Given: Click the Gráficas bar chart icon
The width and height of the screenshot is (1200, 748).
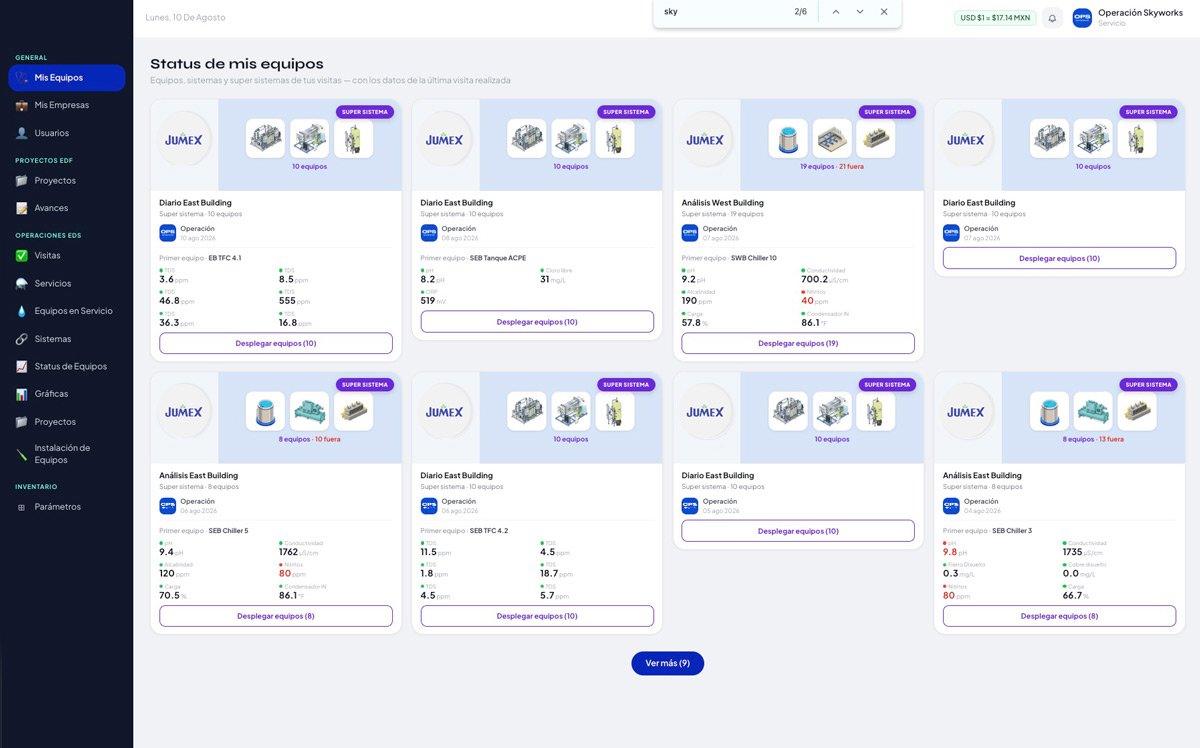Looking at the screenshot, I should coord(22,394).
